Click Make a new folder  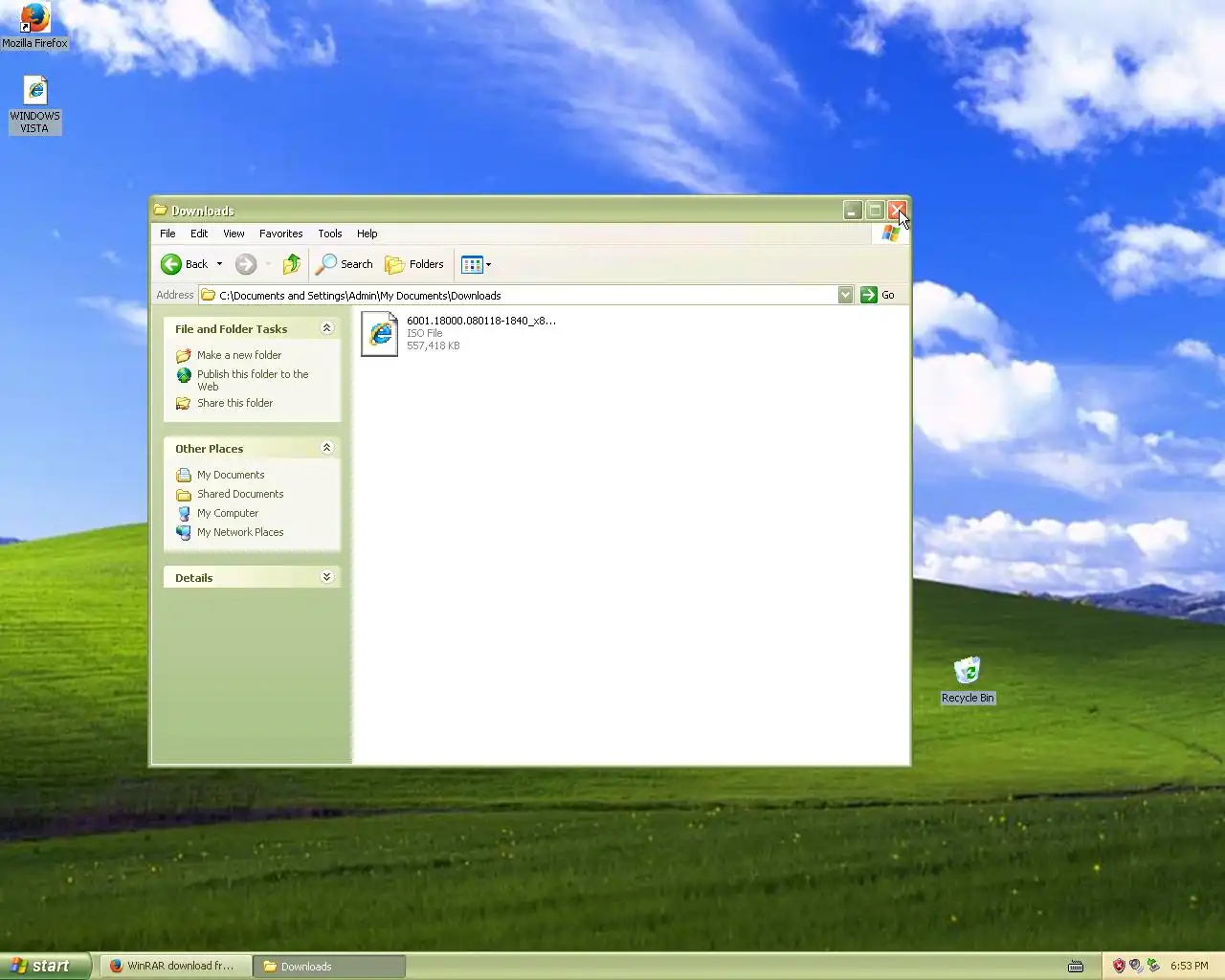click(x=239, y=355)
